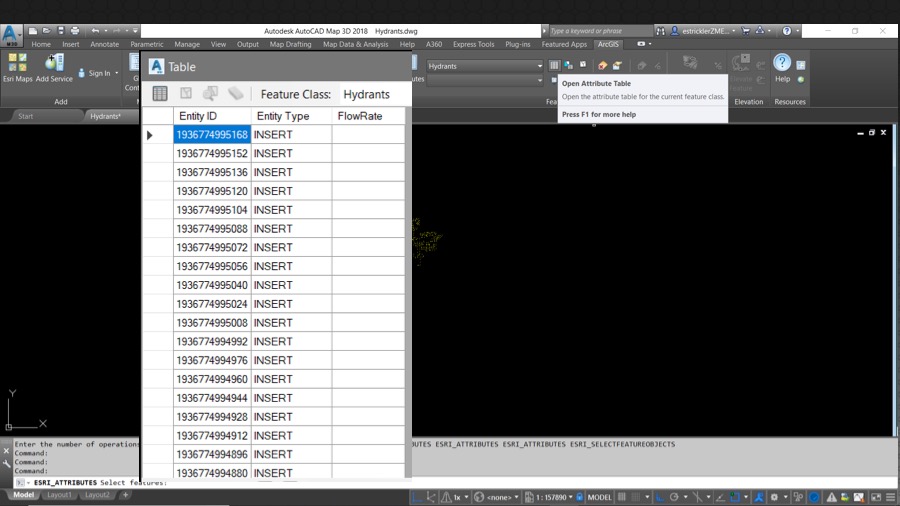Click the workspace switching gear icon in status bar

[774, 497]
